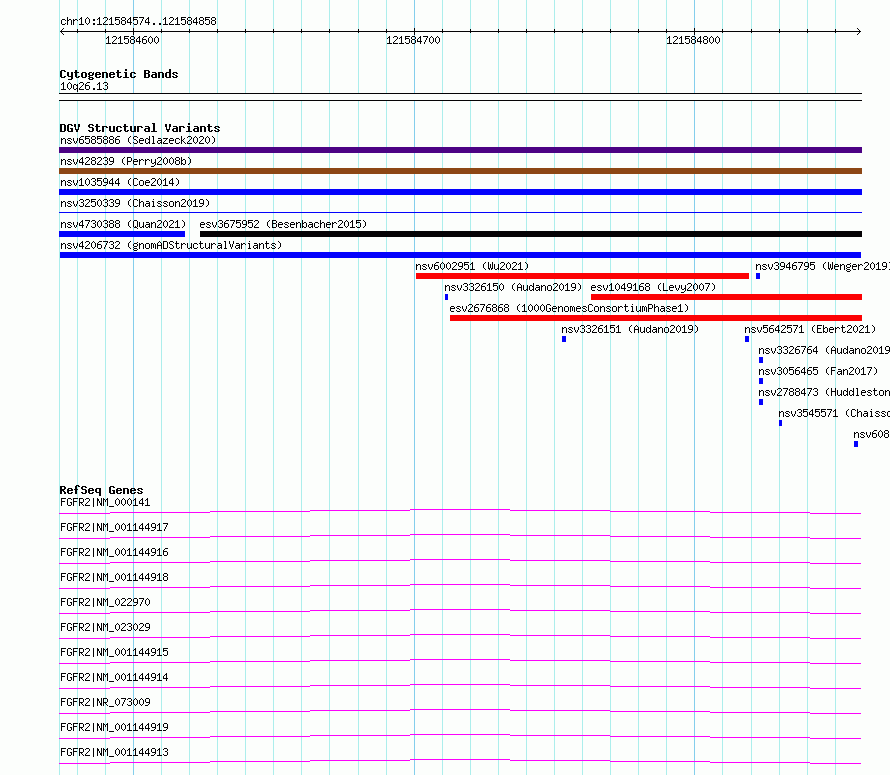
Task: Select the nsv5642571 (Ebert2021) blue marker
Action: [747, 339]
